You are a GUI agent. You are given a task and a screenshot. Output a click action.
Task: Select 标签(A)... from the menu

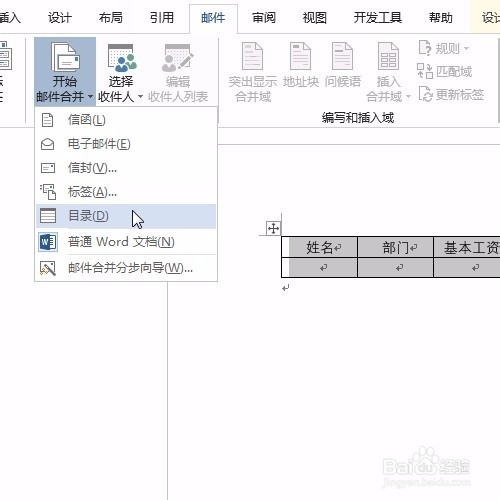click(x=126, y=192)
